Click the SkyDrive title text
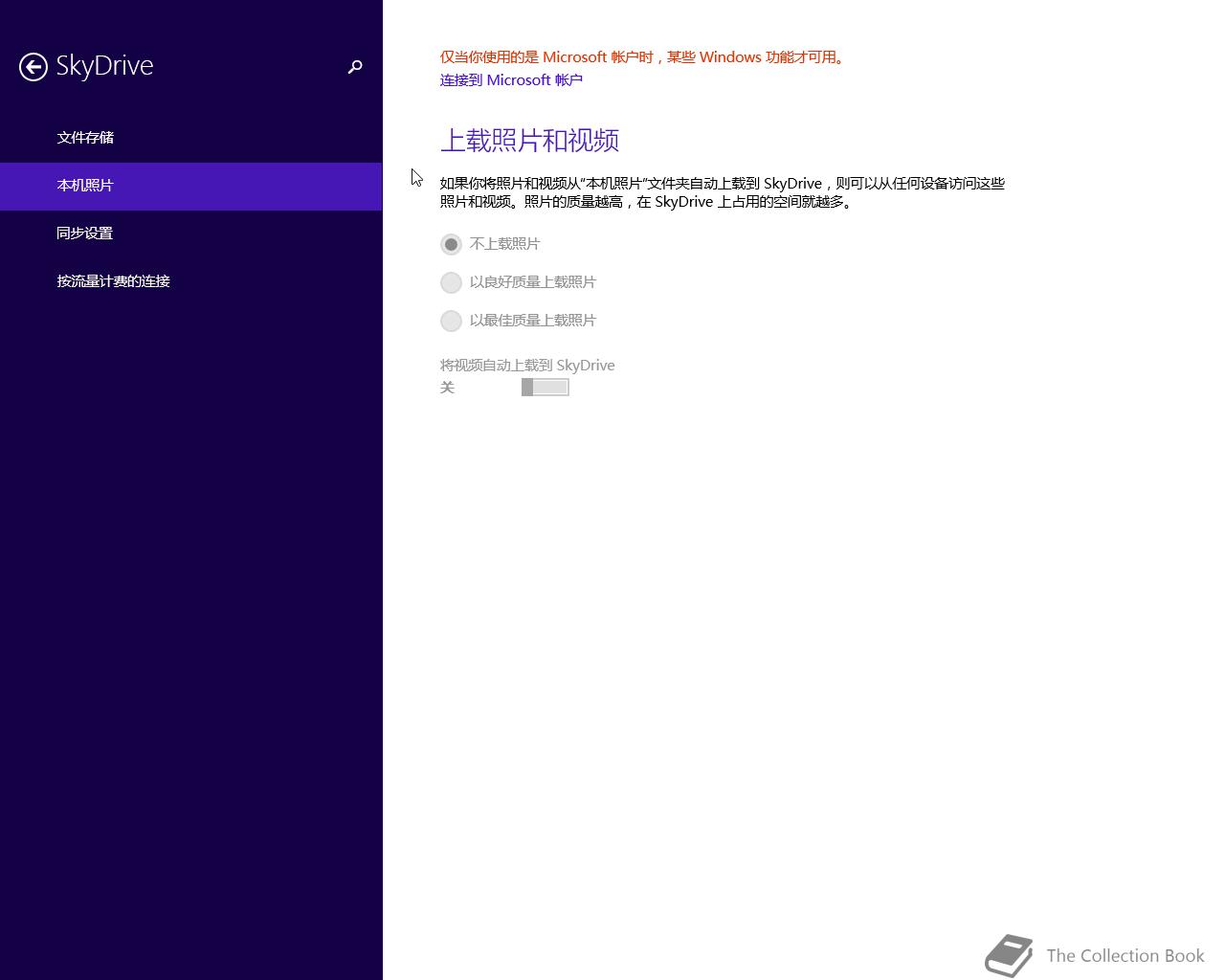The image size is (1225, 980). pyautogui.click(x=104, y=66)
